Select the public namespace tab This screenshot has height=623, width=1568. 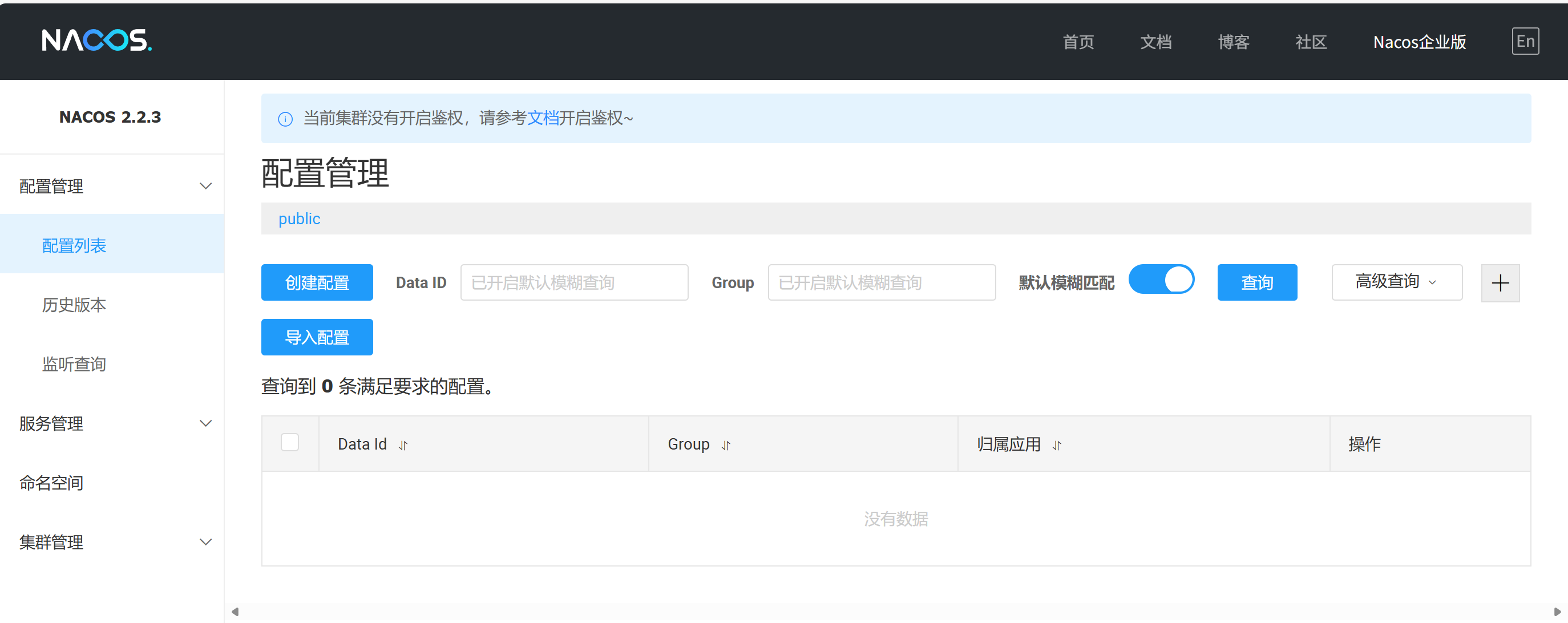299,219
